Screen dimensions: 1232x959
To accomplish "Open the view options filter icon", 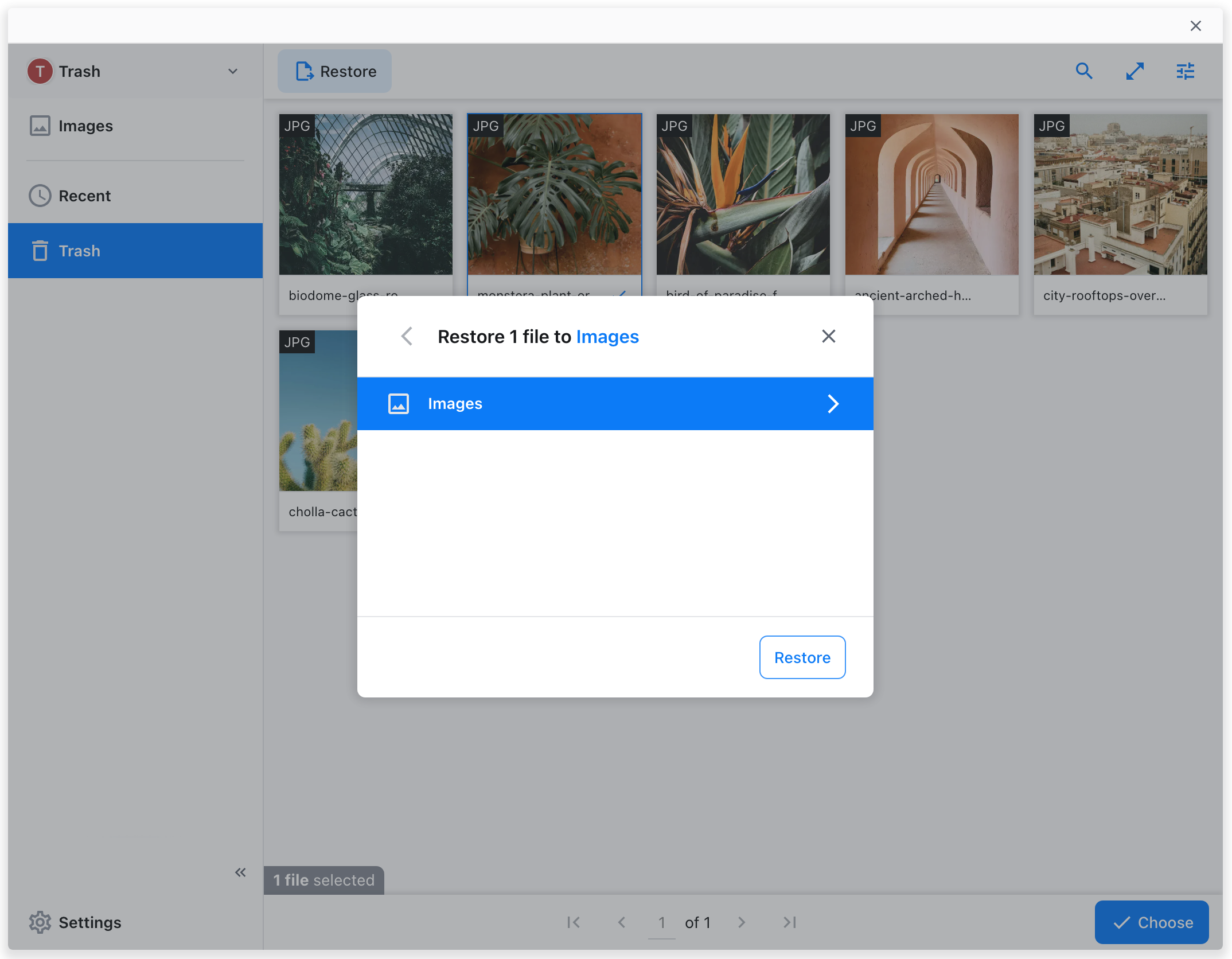I will pyautogui.click(x=1185, y=71).
